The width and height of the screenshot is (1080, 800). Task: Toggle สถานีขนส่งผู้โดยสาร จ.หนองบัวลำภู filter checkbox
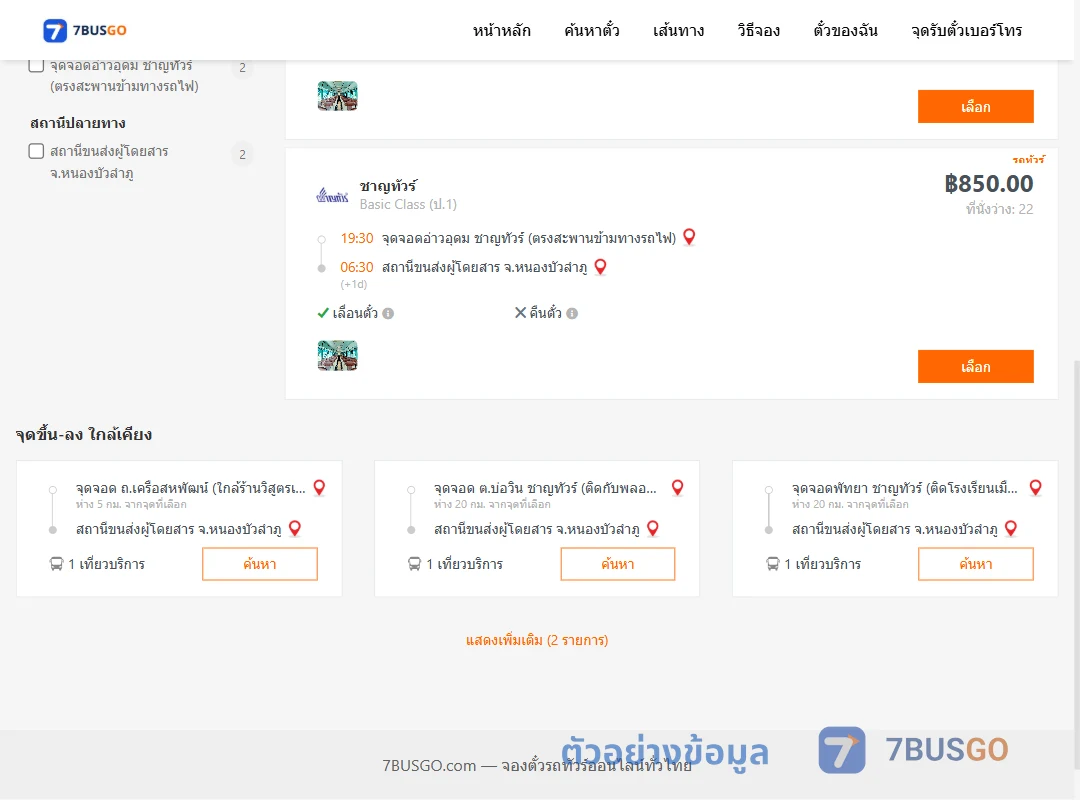(x=36, y=151)
